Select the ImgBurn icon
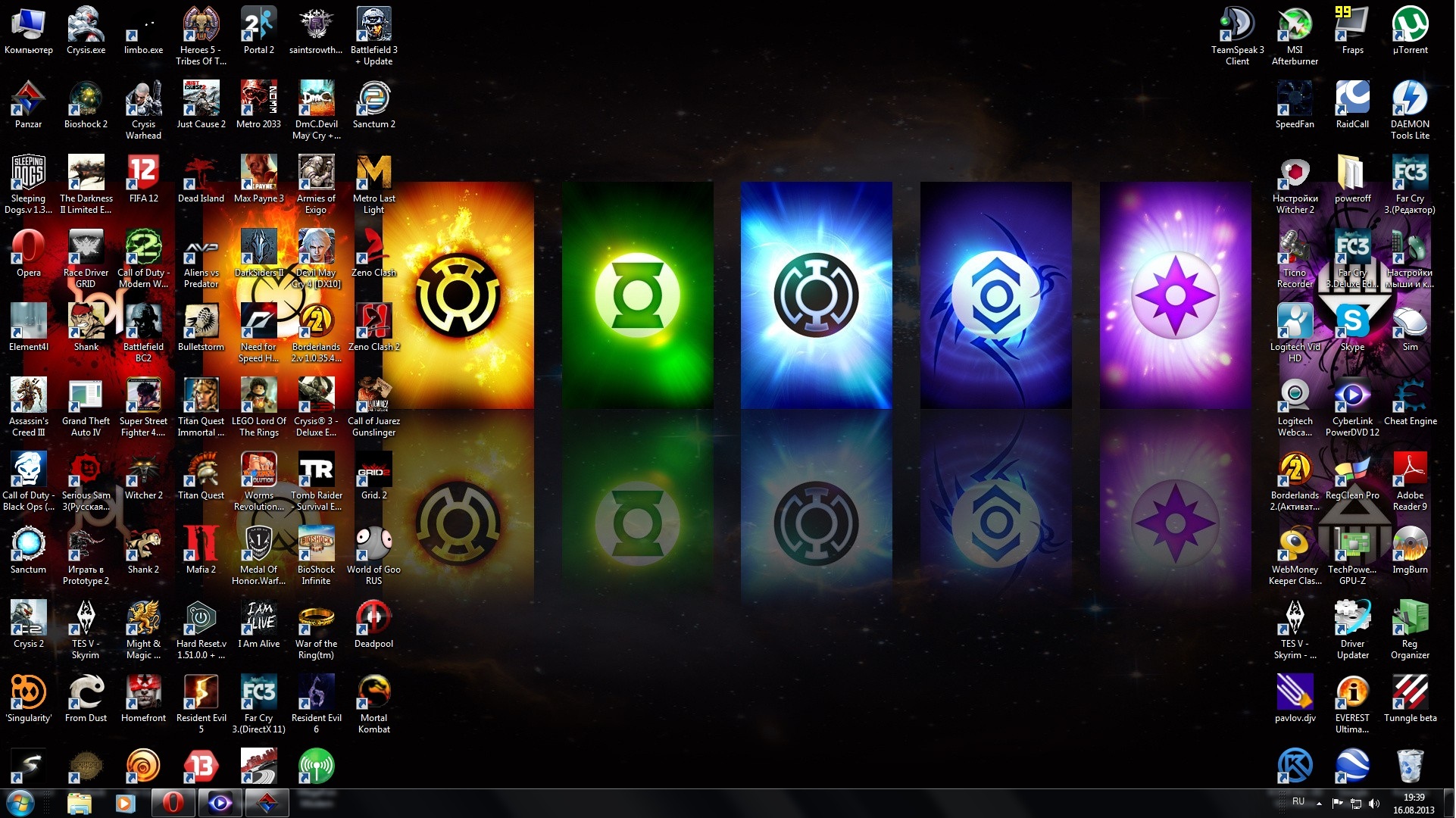 [1410, 551]
